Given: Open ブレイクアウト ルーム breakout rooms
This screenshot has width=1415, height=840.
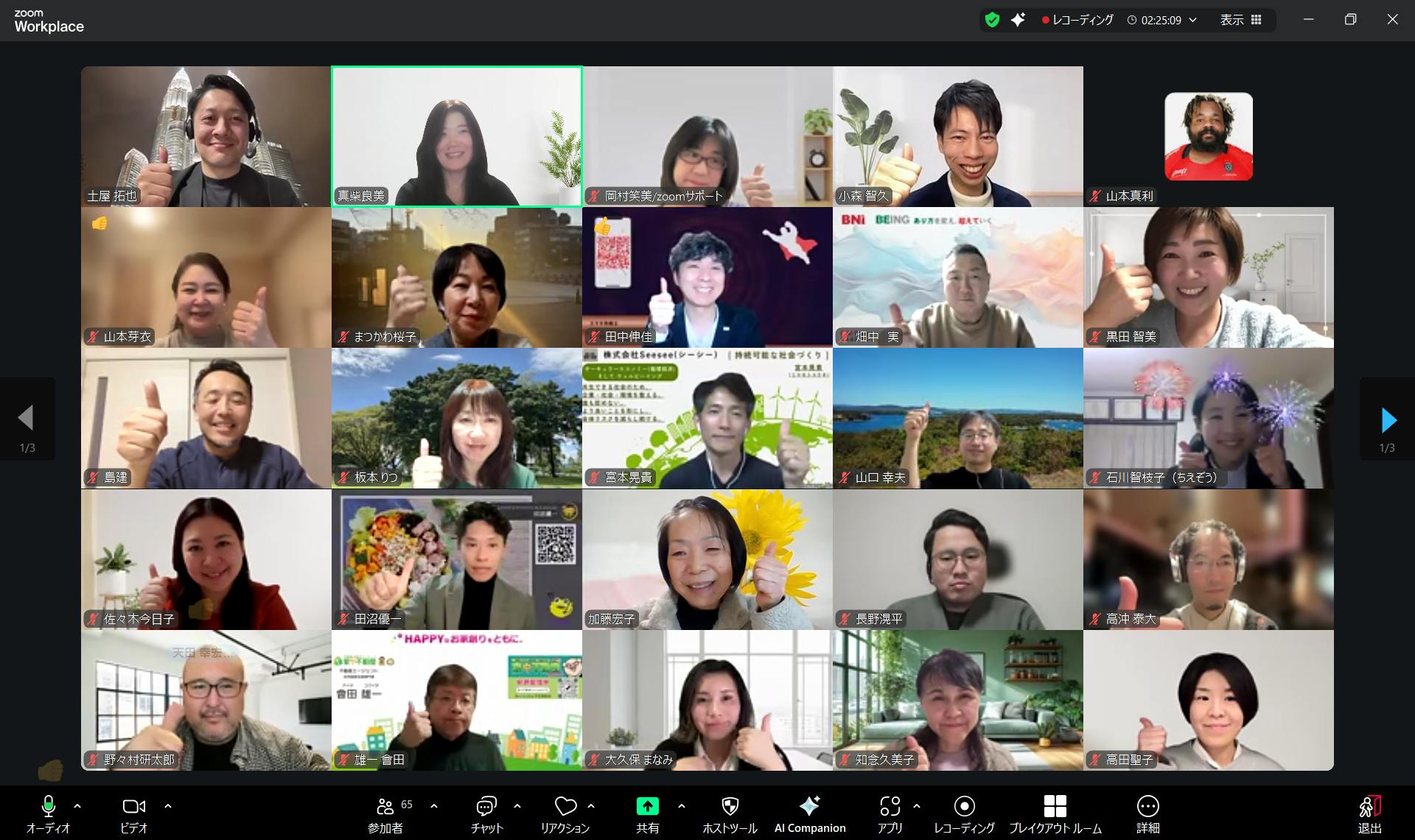Looking at the screenshot, I should [x=1055, y=807].
